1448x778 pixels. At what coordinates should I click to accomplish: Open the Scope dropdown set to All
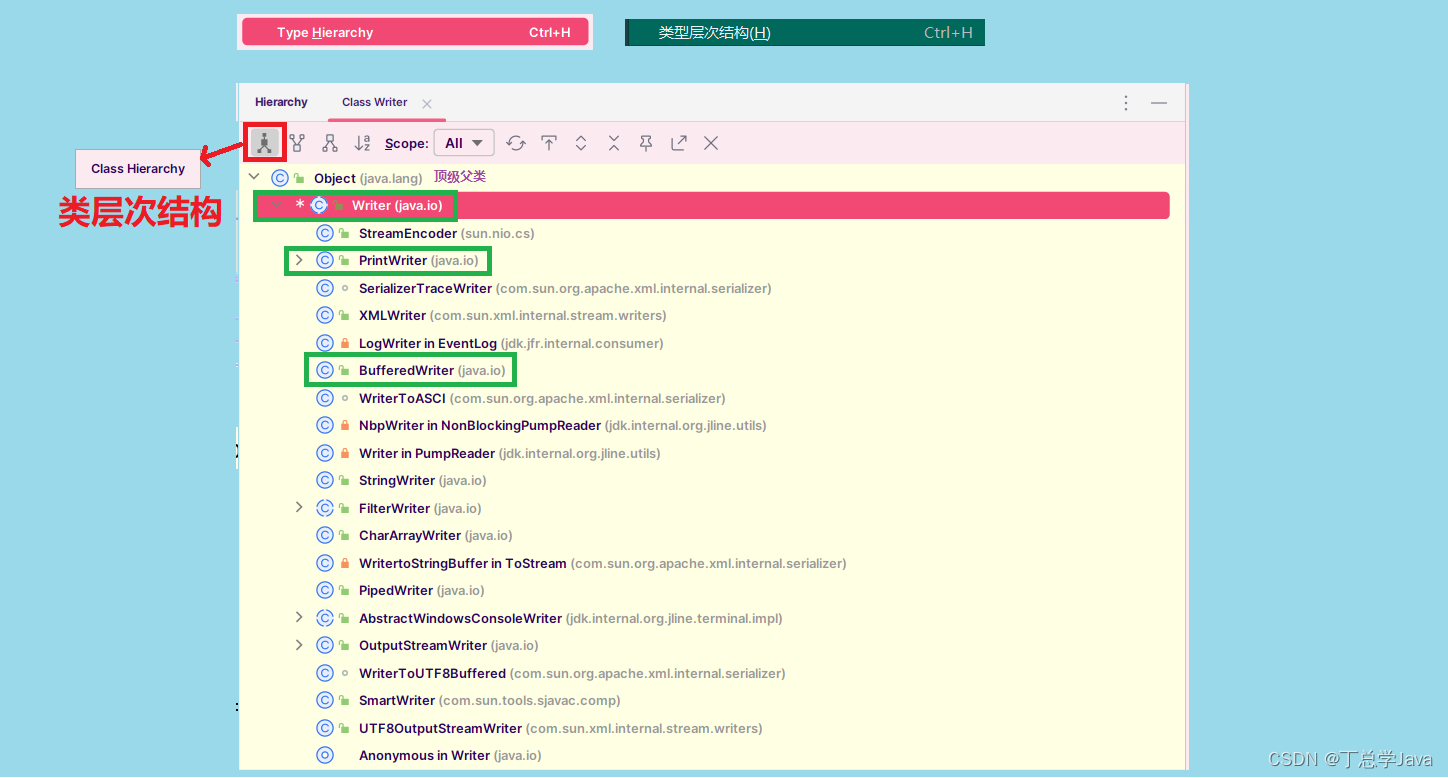click(x=463, y=142)
